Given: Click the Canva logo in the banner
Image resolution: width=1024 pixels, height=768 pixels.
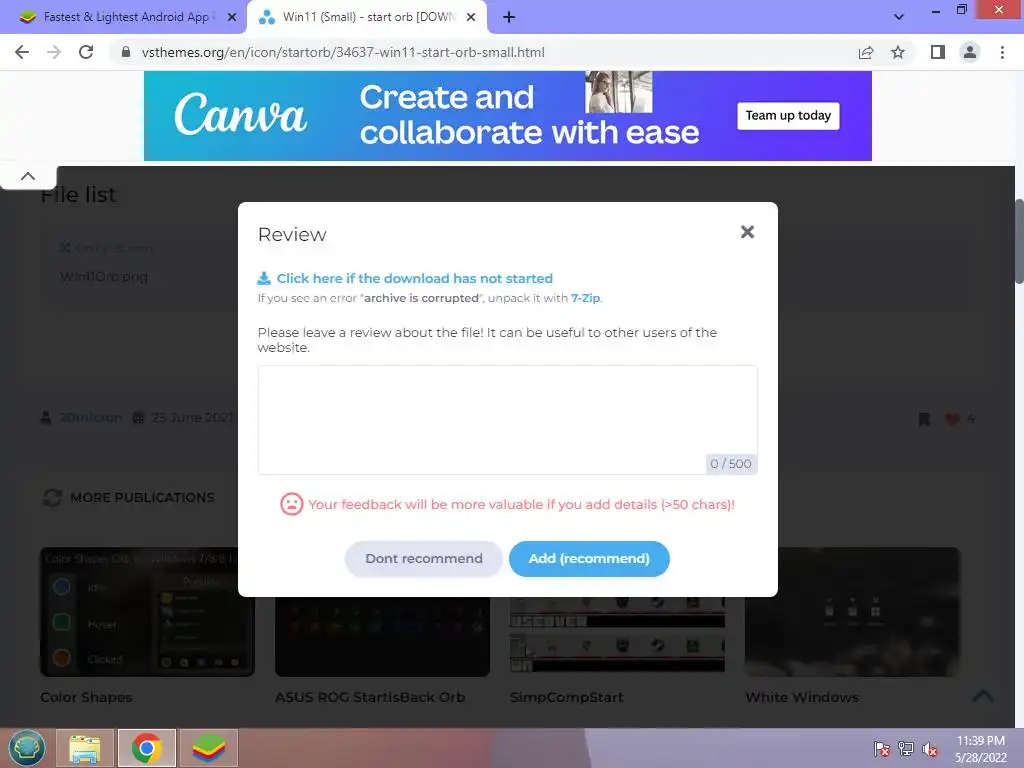Looking at the screenshot, I should pos(240,115).
